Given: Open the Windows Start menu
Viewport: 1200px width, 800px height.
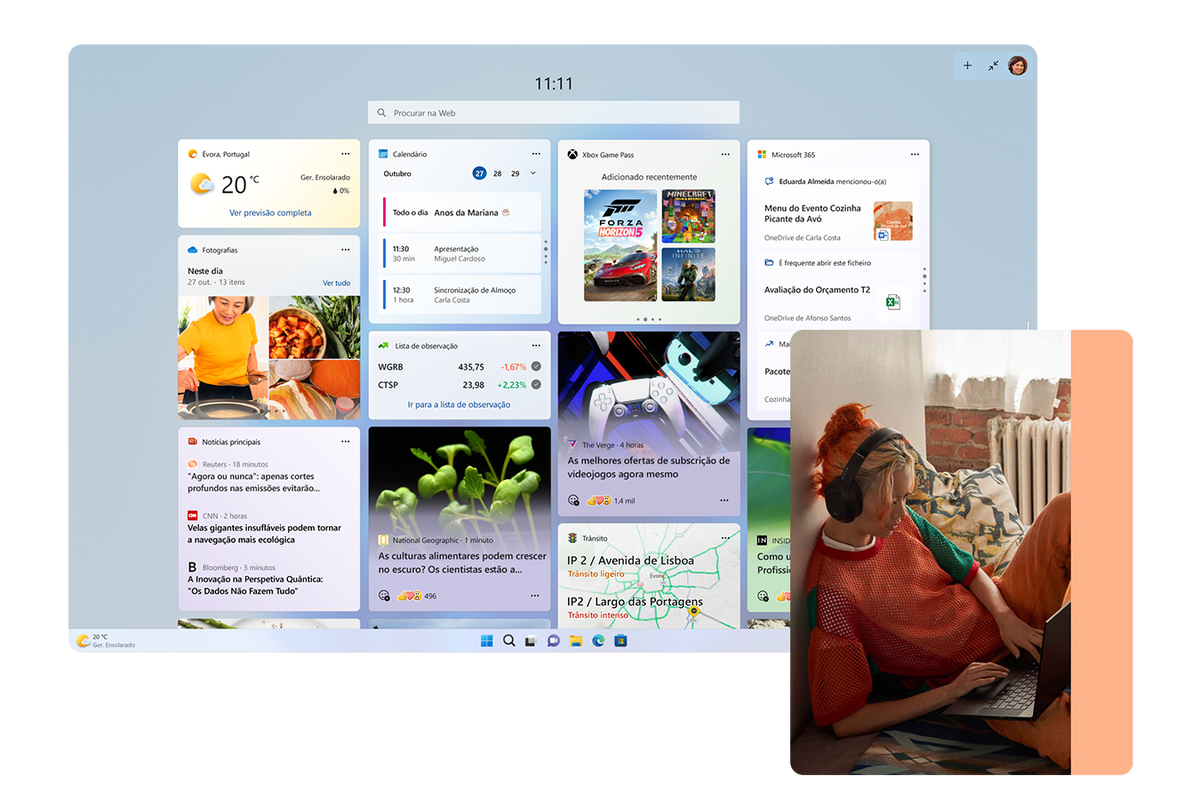Looking at the screenshot, I should tap(487, 641).
